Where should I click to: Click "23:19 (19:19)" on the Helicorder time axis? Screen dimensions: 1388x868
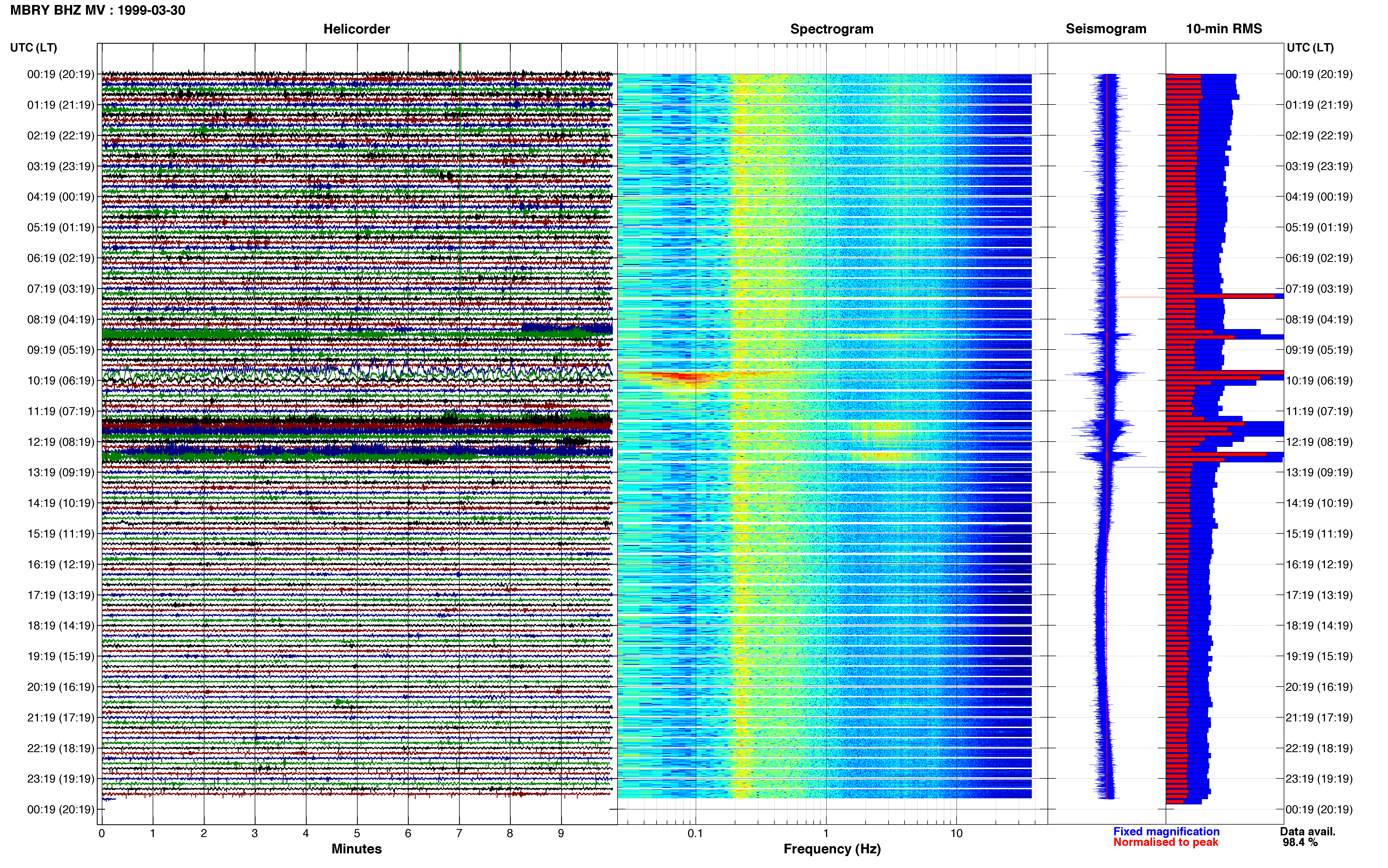(60, 779)
